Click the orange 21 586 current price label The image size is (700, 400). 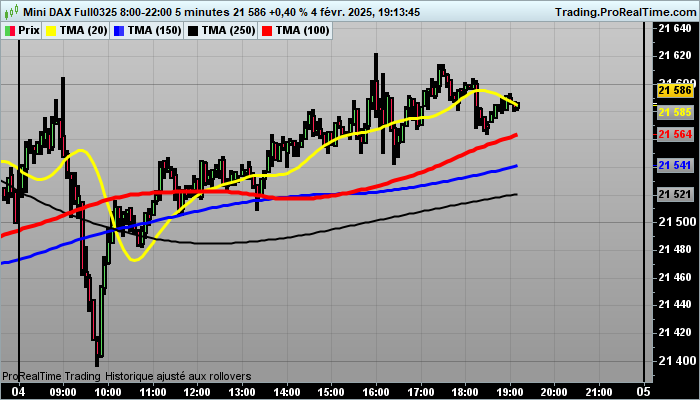675,91
